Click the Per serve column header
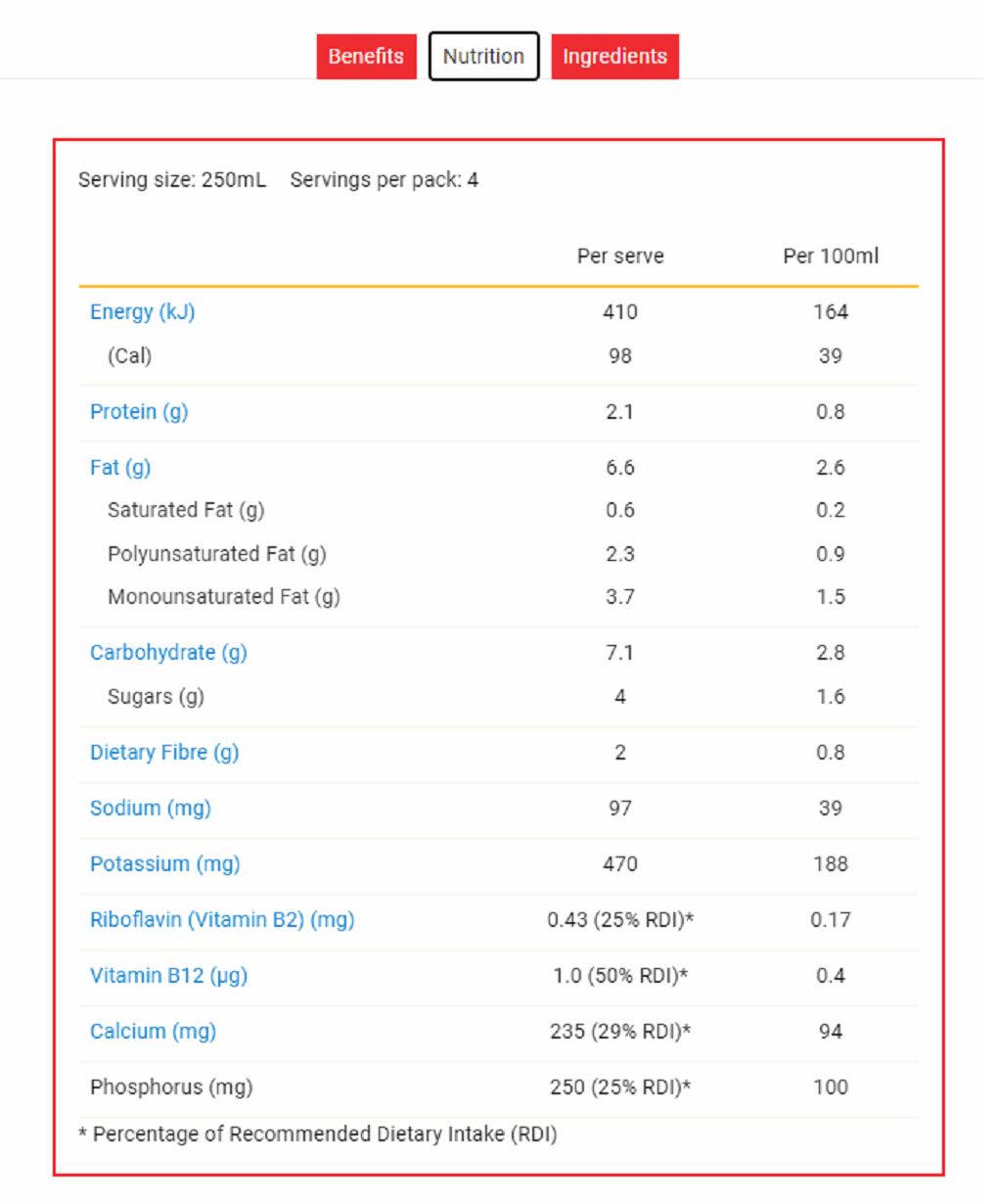Viewport: 996px width, 1204px height. 620,256
